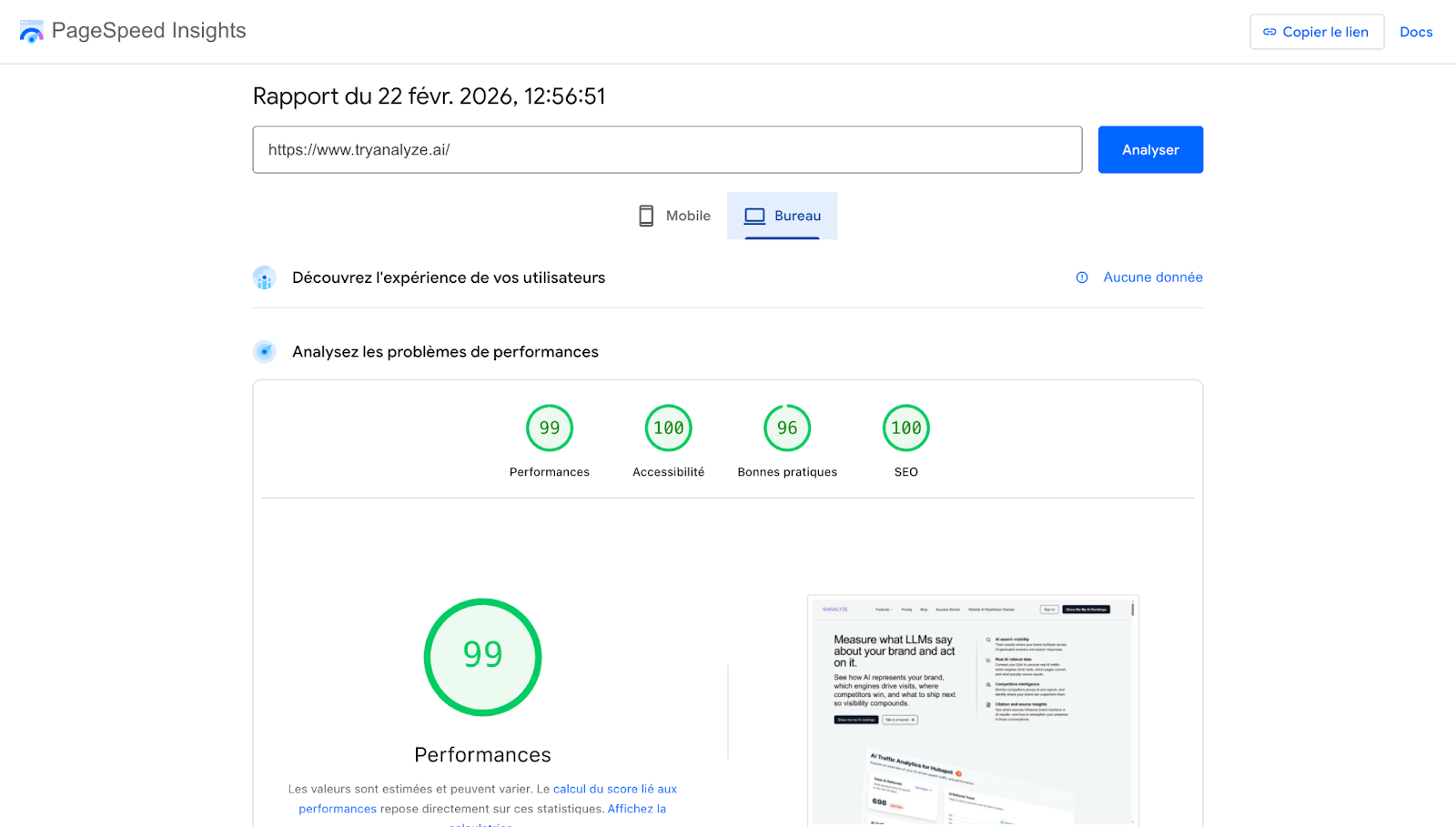Viewport: 1456px width, 827px height.
Task: Click the 'Aucune donnée' link
Action: [x=1152, y=277]
